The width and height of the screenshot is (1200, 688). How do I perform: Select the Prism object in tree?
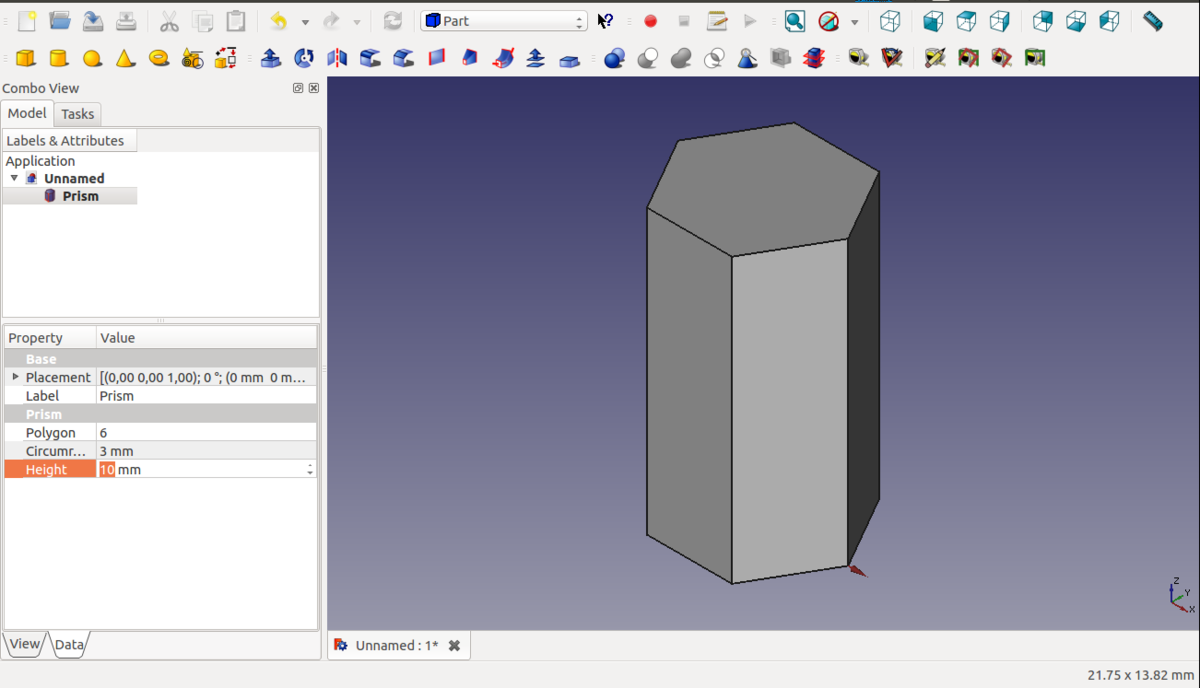coord(80,196)
